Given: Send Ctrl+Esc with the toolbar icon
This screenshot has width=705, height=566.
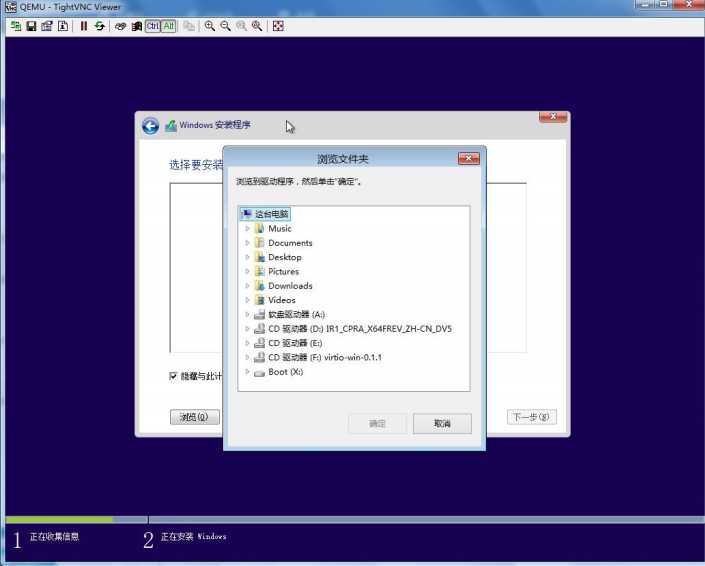Looking at the screenshot, I should (137, 26).
